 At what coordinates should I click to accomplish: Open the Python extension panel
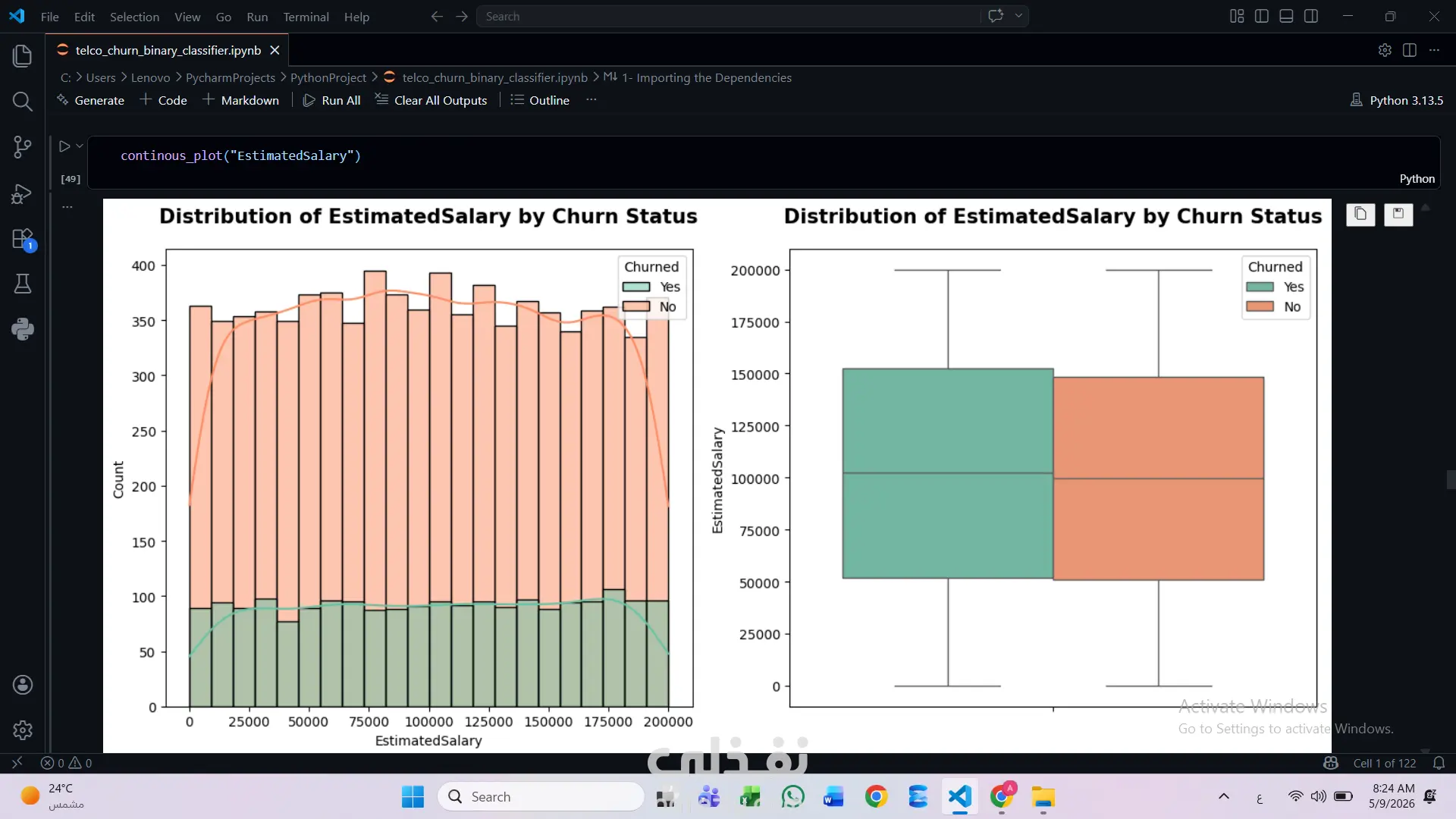pyautogui.click(x=23, y=329)
